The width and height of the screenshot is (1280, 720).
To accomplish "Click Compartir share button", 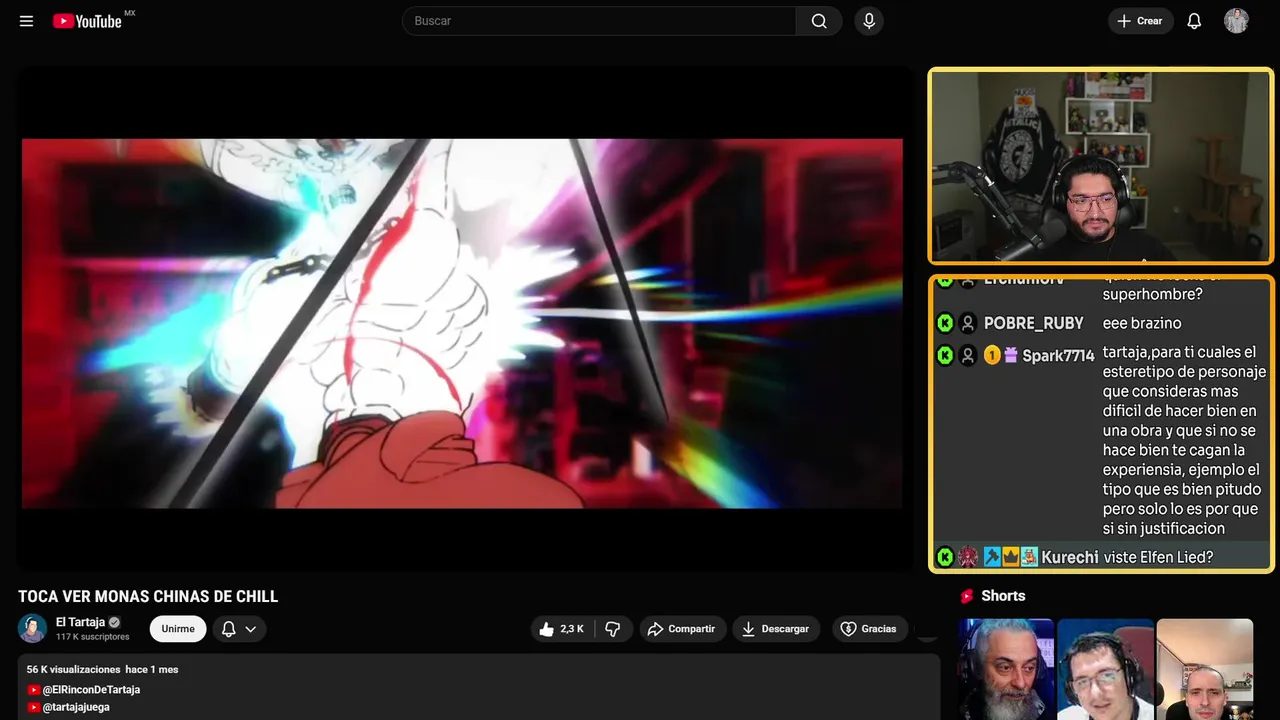I will pyautogui.click(x=682, y=629).
